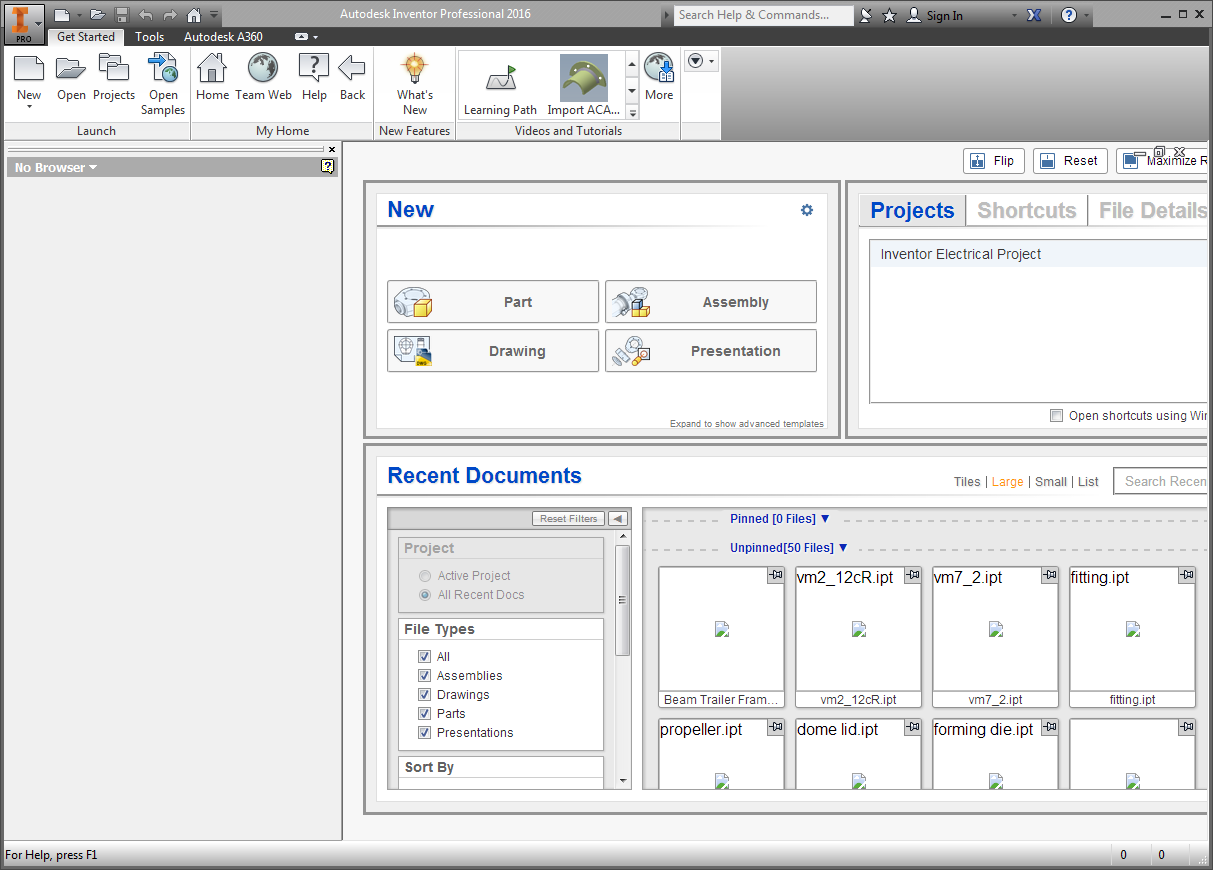Switch to the Get Started tab

coord(86,37)
